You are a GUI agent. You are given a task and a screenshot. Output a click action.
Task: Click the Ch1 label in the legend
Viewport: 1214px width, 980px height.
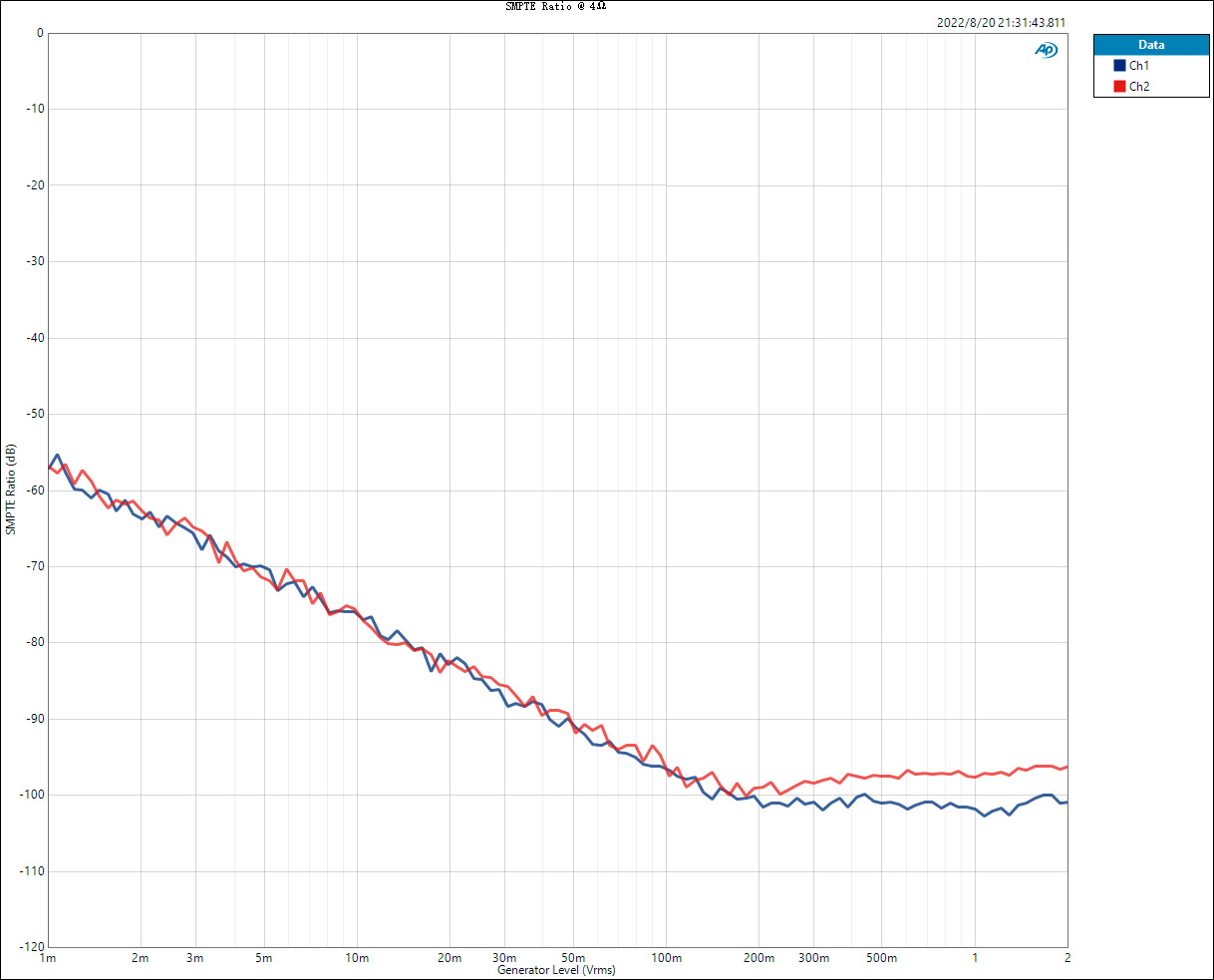click(1139, 66)
